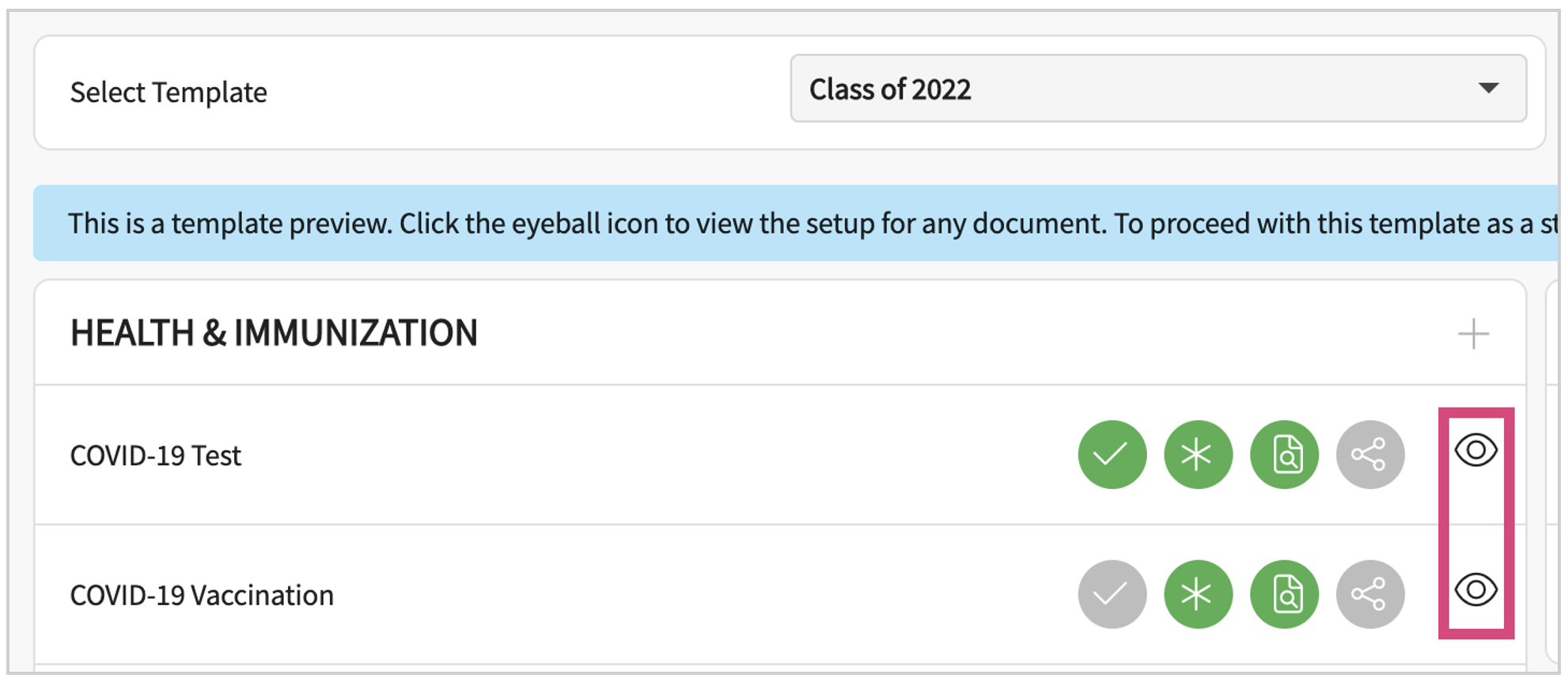Click the Health & Immunization section heading

pos(274,333)
